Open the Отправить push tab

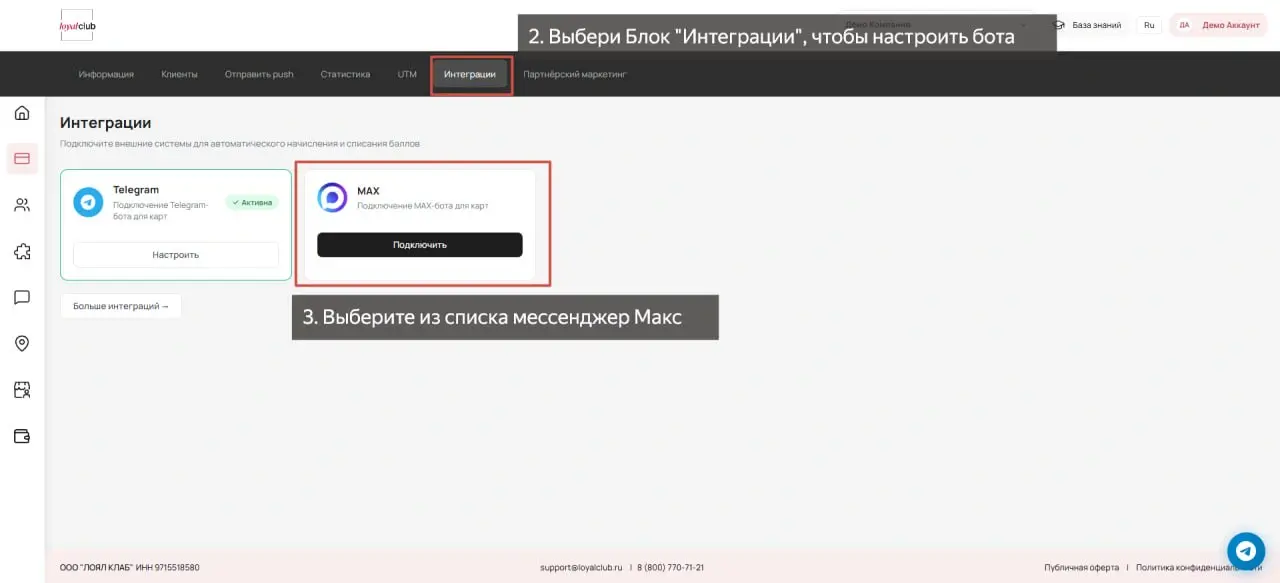pyautogui.click(x=259, y=74)
